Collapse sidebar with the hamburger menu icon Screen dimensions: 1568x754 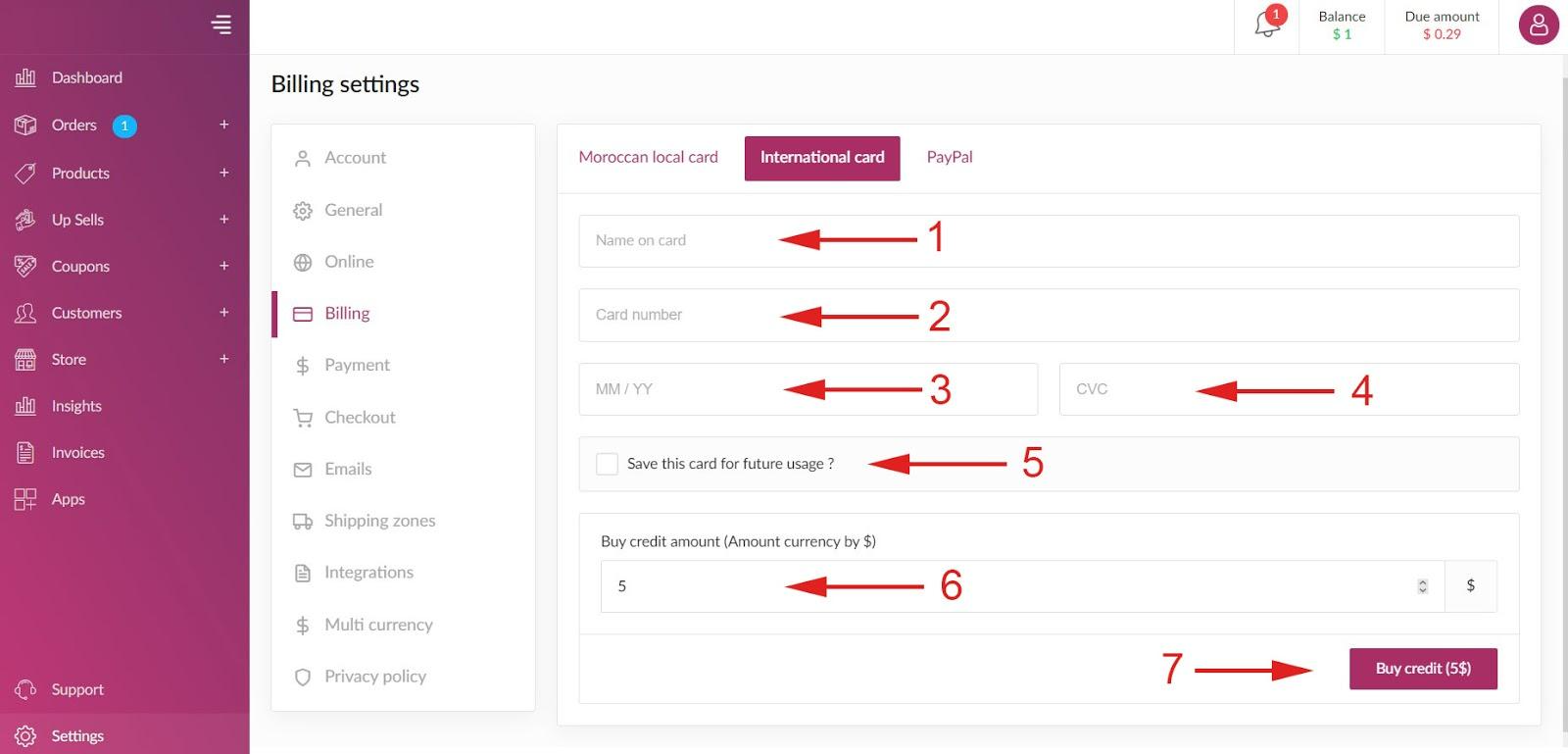221,25
